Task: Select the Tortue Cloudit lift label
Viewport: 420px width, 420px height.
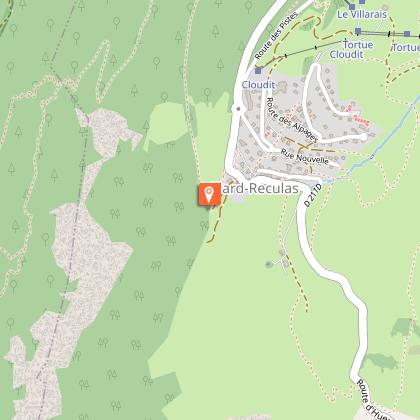Action: point(351,49)
